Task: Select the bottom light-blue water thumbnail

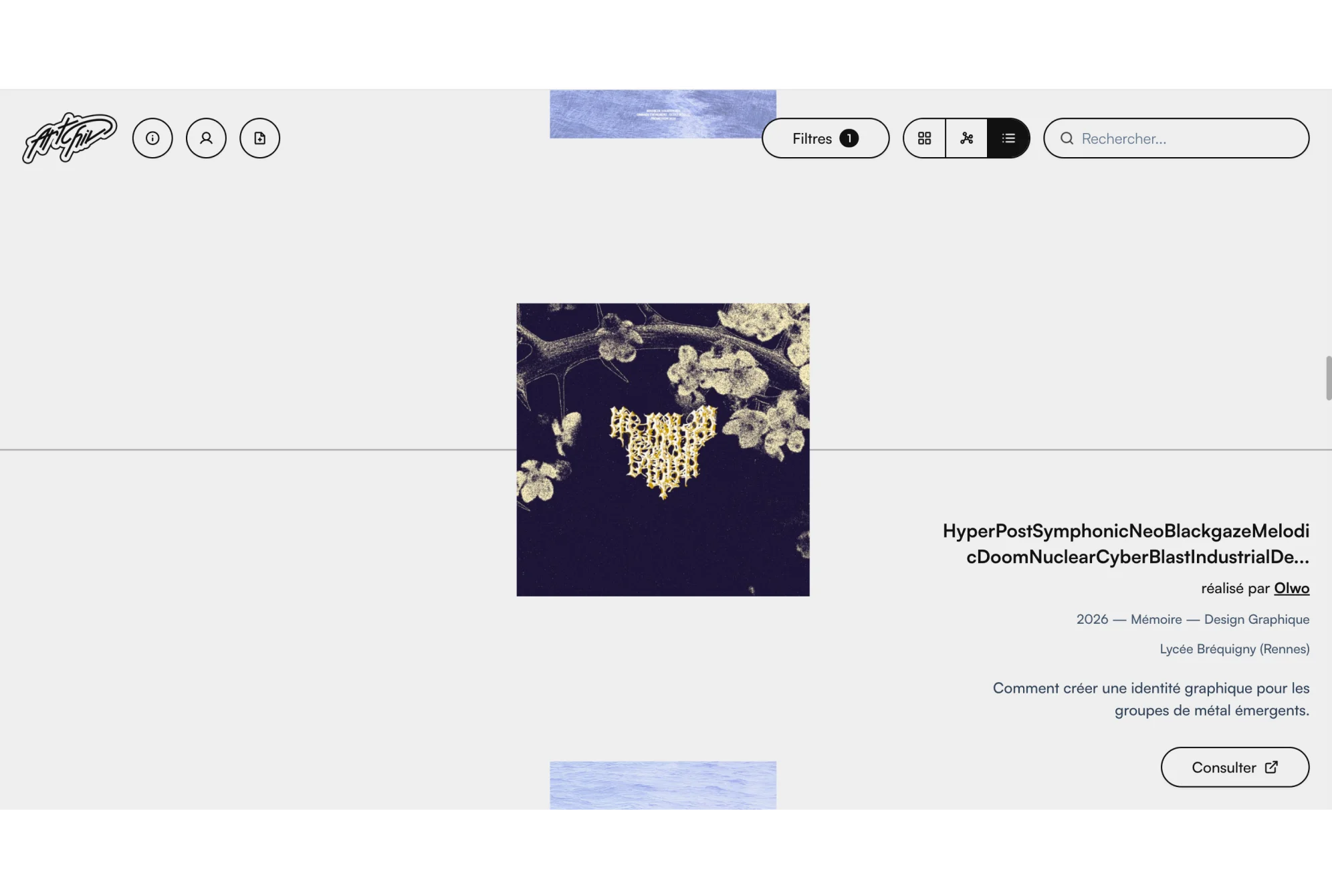Action: tap(663, 785)
